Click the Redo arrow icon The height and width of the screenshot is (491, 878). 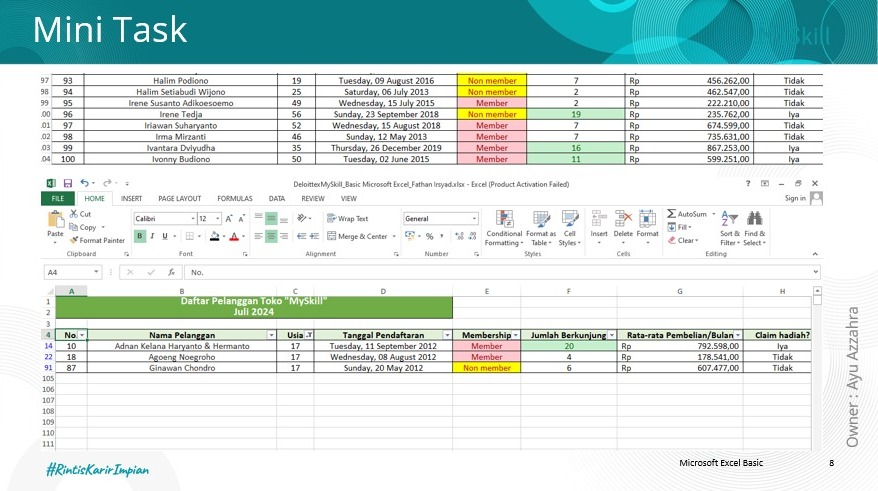click(107, 183)
